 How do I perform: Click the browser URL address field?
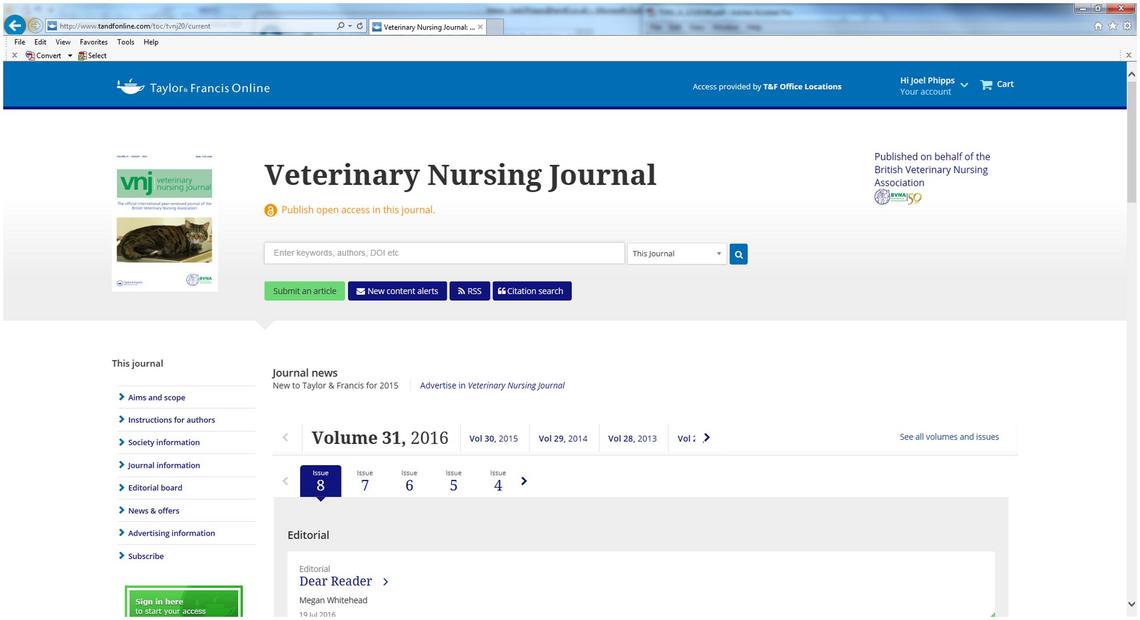(189, 25)
